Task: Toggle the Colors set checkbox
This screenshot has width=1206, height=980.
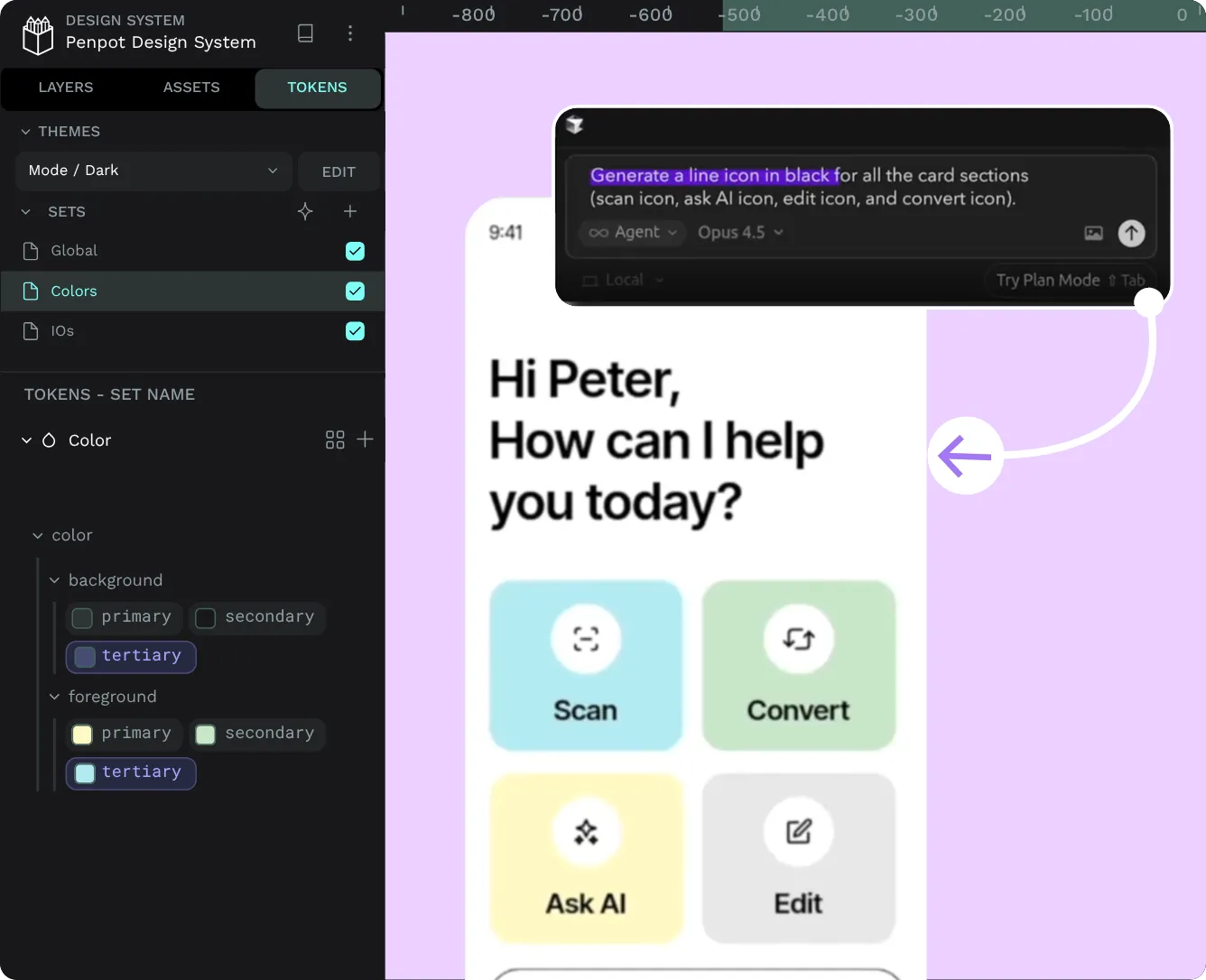Action: pos(355,291)
